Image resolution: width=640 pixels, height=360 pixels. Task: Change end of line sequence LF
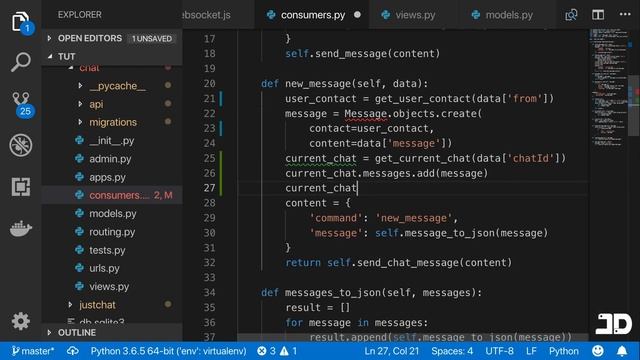(531, 351)
